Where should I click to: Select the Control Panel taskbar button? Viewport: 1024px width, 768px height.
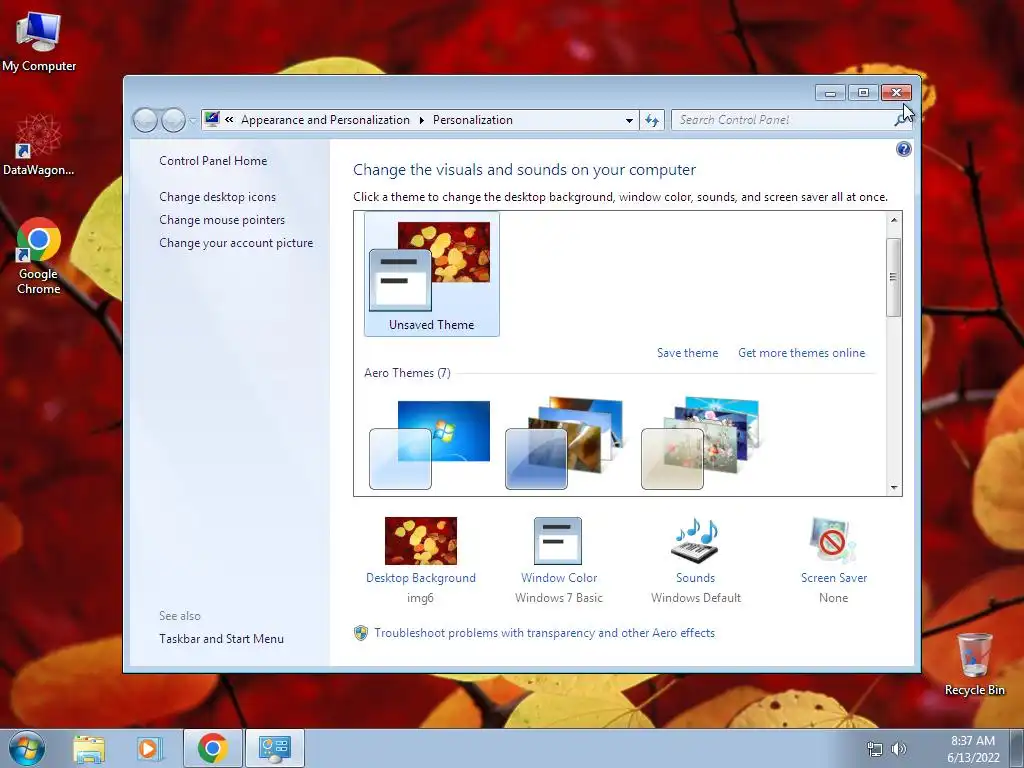point(274,748)
